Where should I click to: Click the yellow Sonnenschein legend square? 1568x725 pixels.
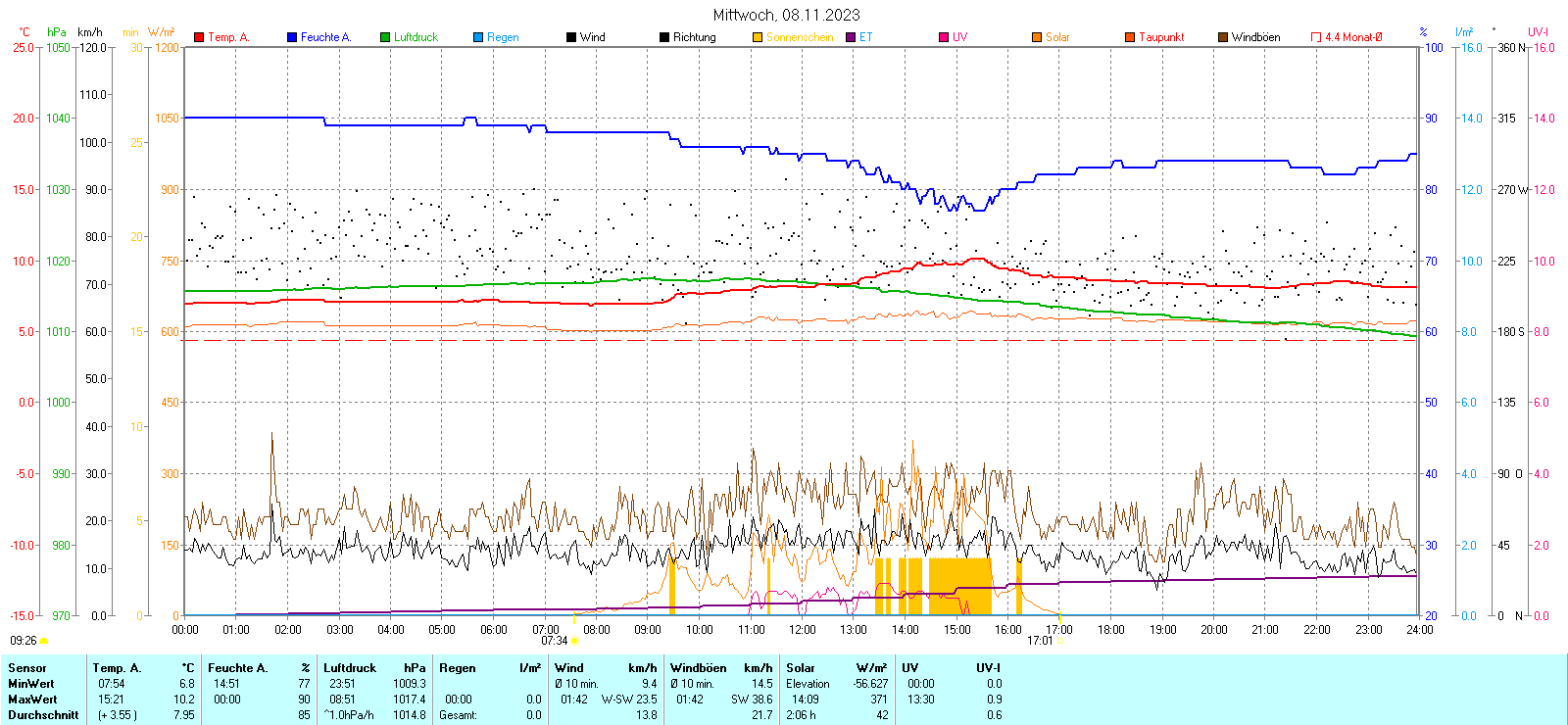(x=758, y=37)
